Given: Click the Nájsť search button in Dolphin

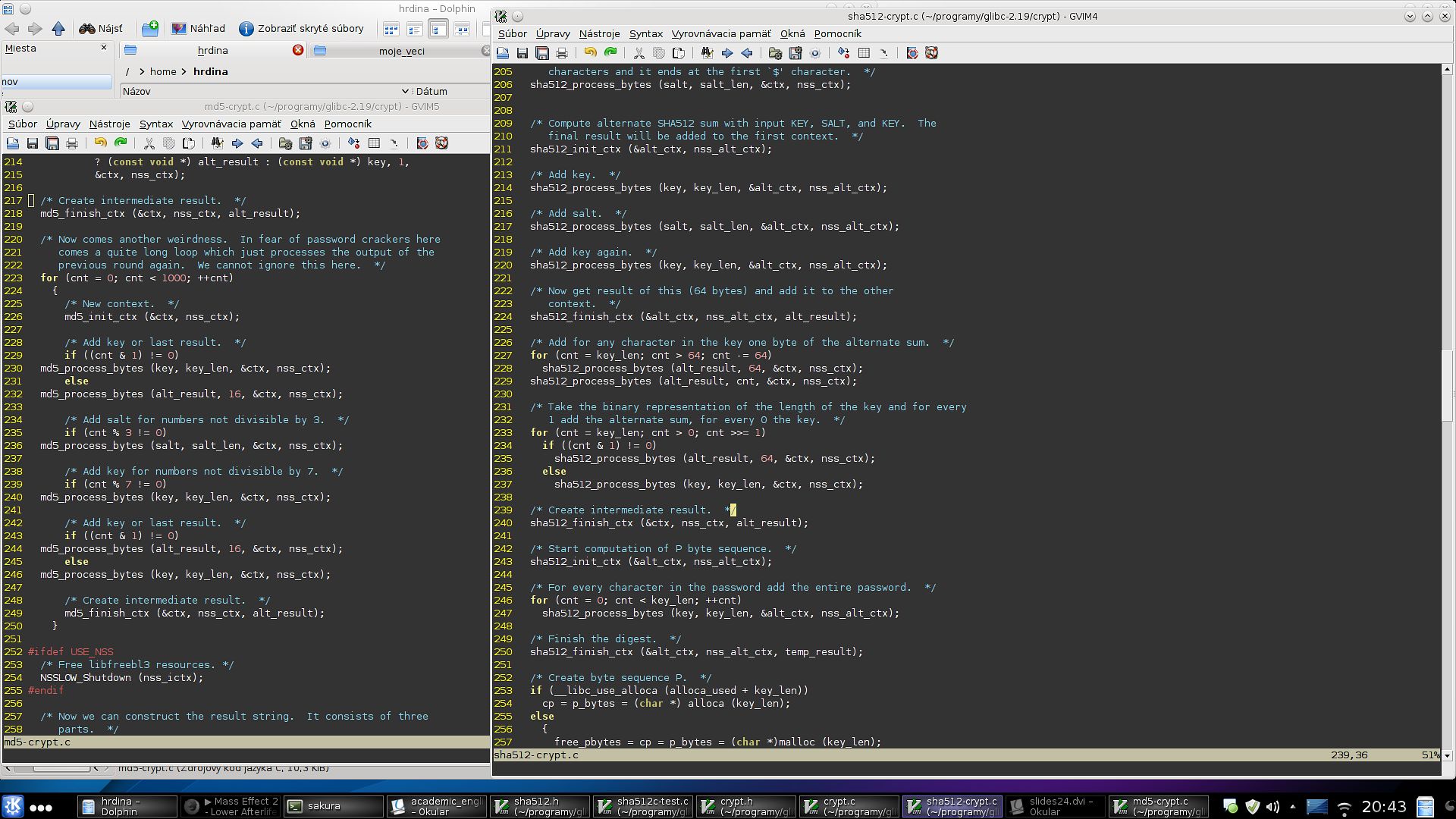Looking at the screenshot, I should pos(101,29).
